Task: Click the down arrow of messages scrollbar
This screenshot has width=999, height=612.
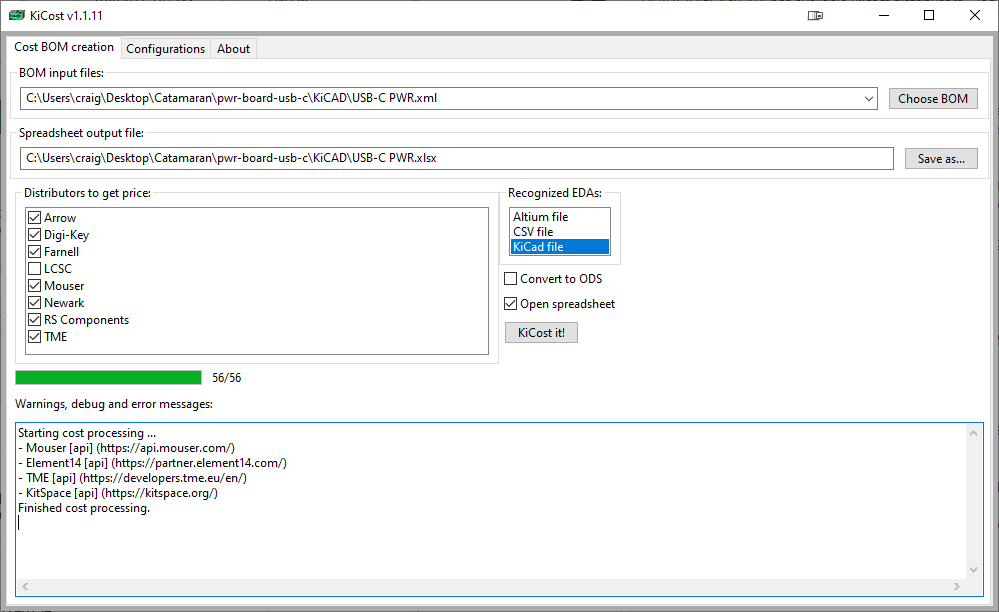Action: [x=973, y=569]
